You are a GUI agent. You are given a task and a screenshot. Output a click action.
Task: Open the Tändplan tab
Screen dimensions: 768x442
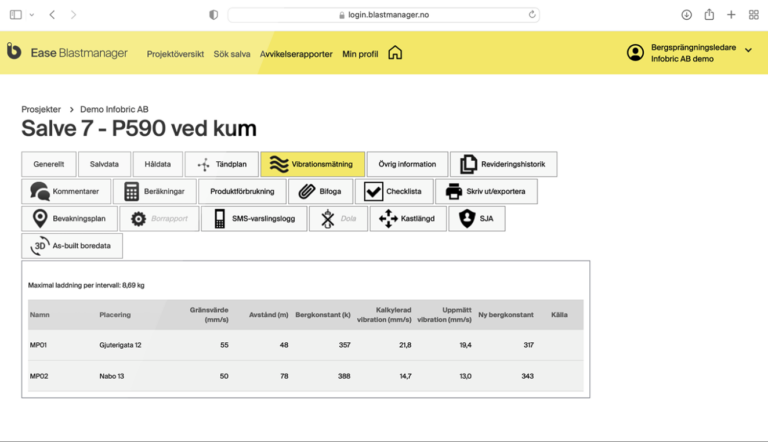222,165
